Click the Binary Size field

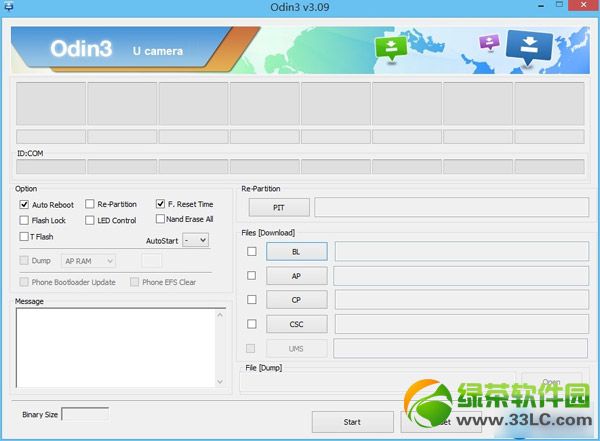click(x=85, y=414)
